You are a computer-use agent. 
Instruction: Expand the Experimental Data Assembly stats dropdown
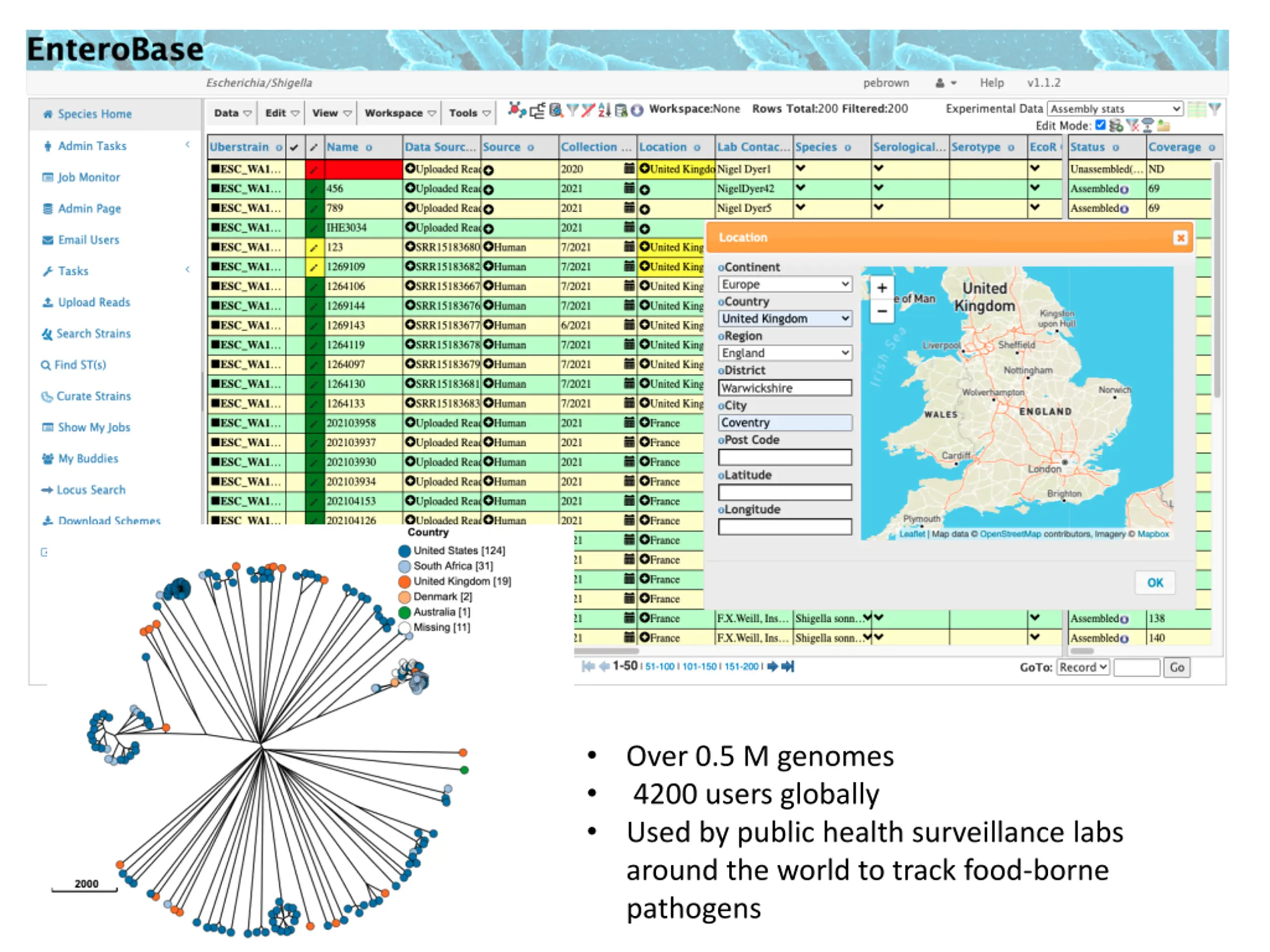tap(1115, 109)
